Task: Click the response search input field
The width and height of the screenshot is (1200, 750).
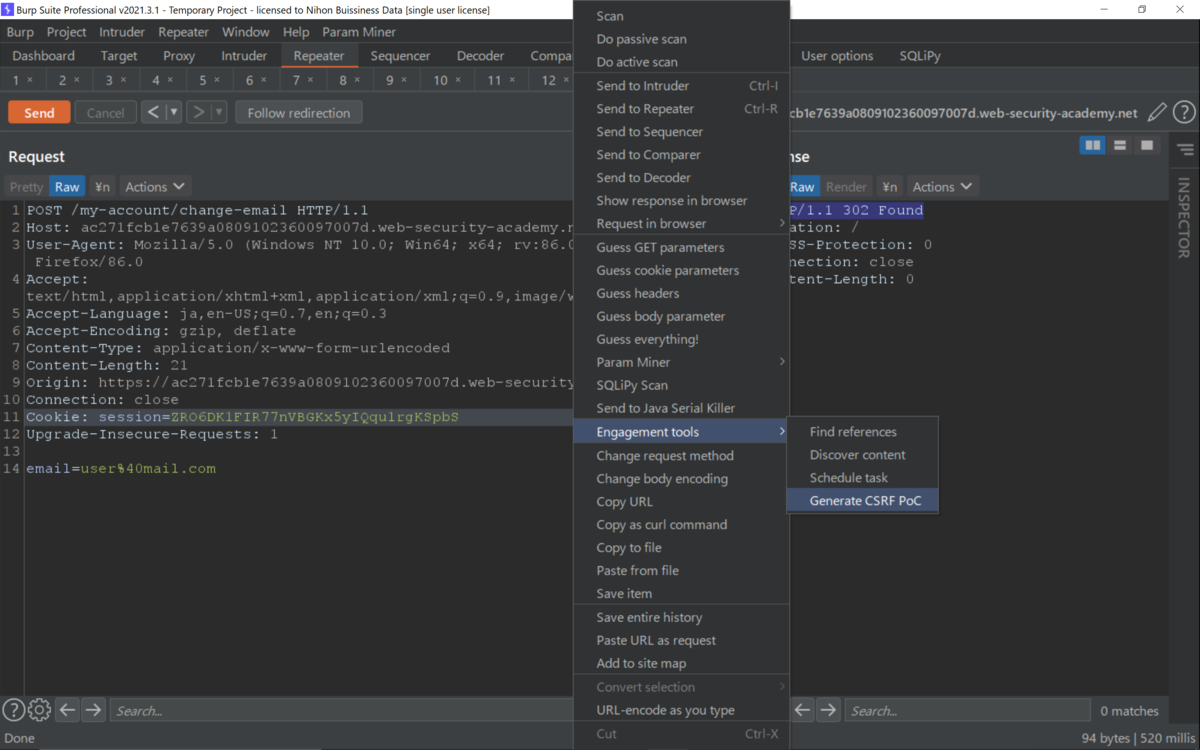Action: pyautogui.click(x=966, y=710)
